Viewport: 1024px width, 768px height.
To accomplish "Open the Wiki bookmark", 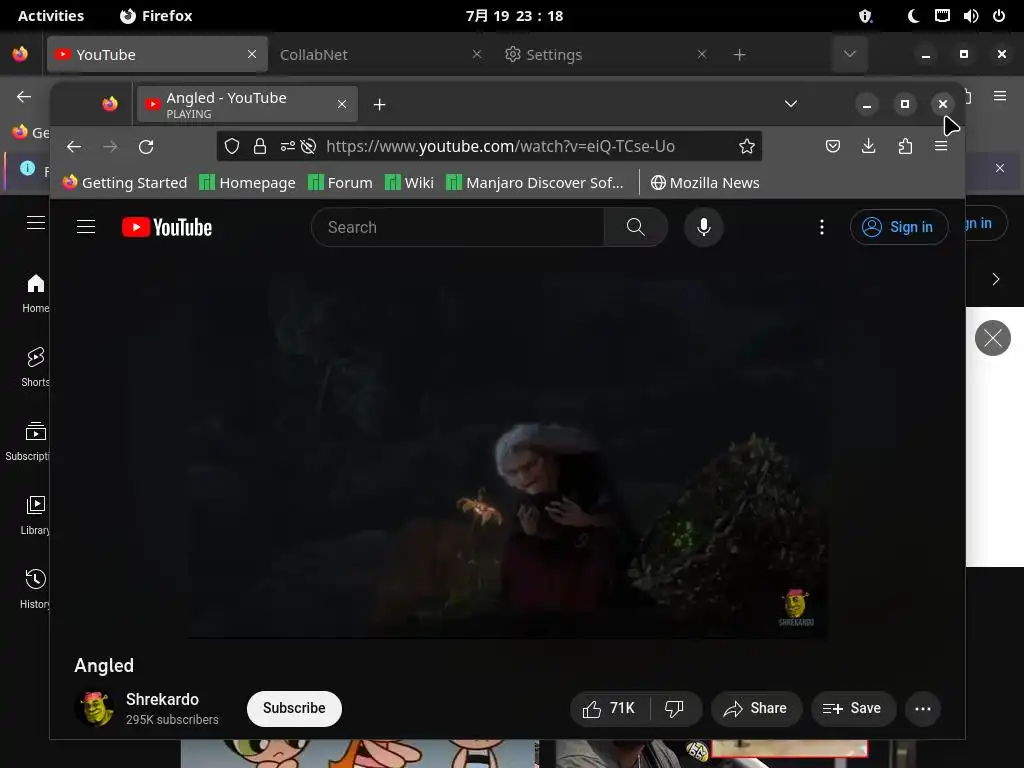I will [x=409, y=183].
